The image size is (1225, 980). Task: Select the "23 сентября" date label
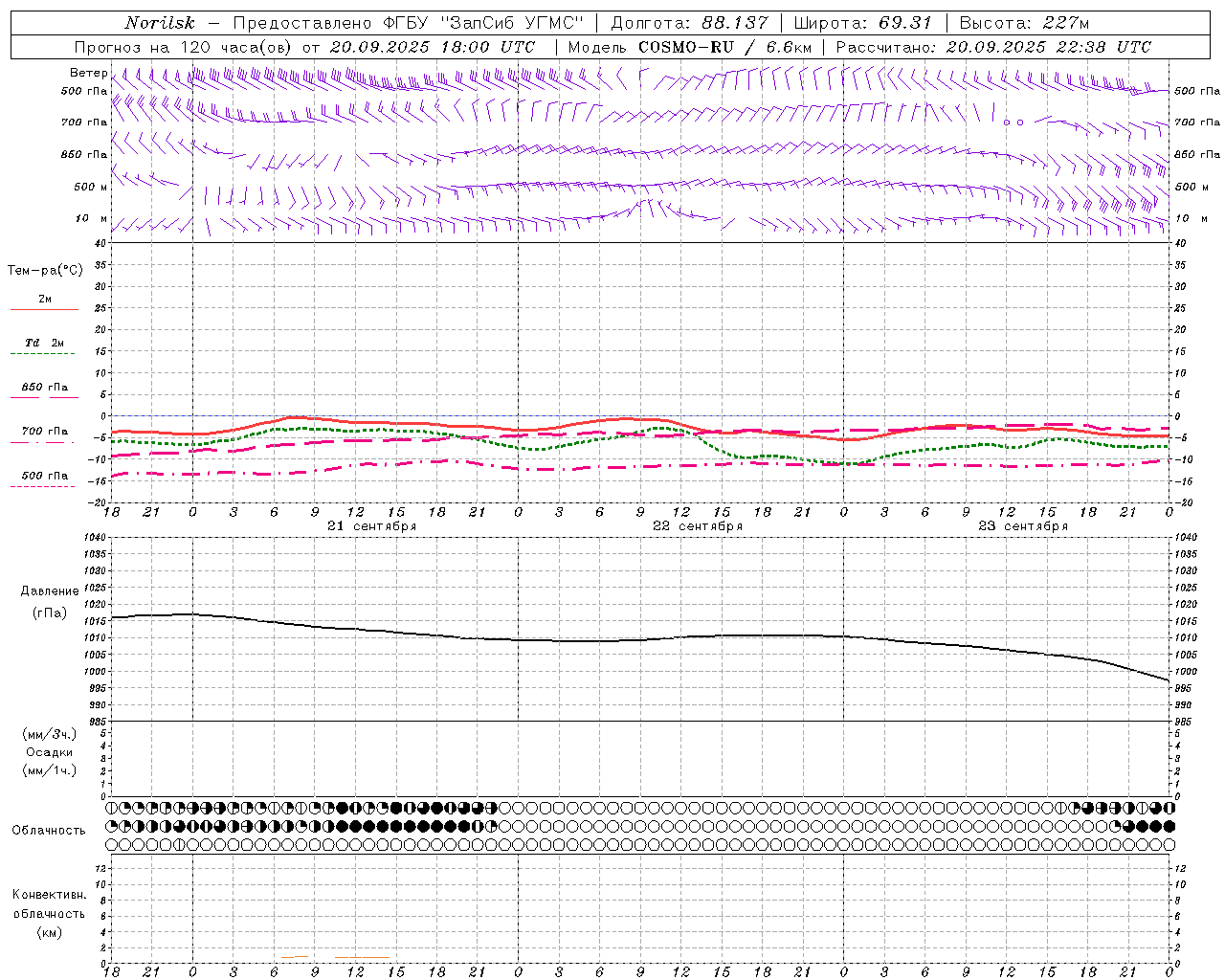pyautogui.click(x=1023, y=526)
